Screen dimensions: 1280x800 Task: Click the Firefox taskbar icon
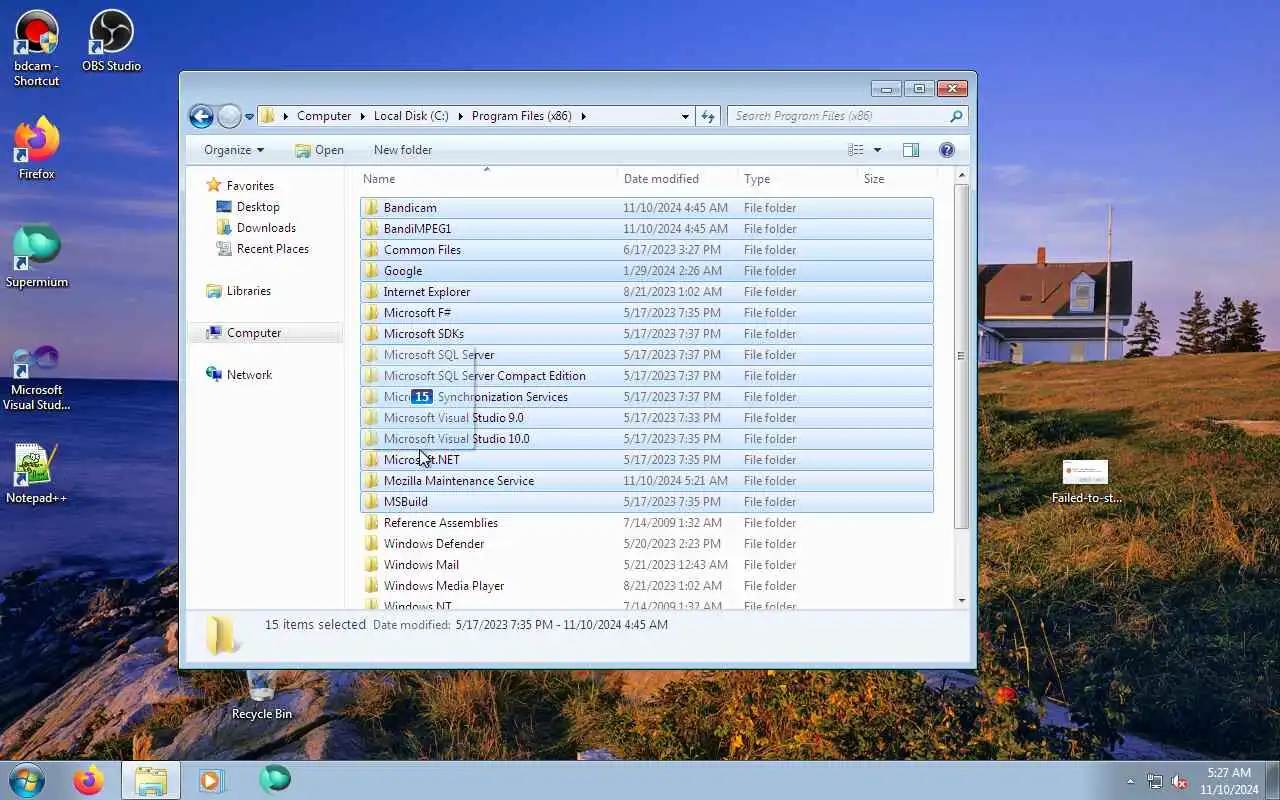(x=88, y=780)
